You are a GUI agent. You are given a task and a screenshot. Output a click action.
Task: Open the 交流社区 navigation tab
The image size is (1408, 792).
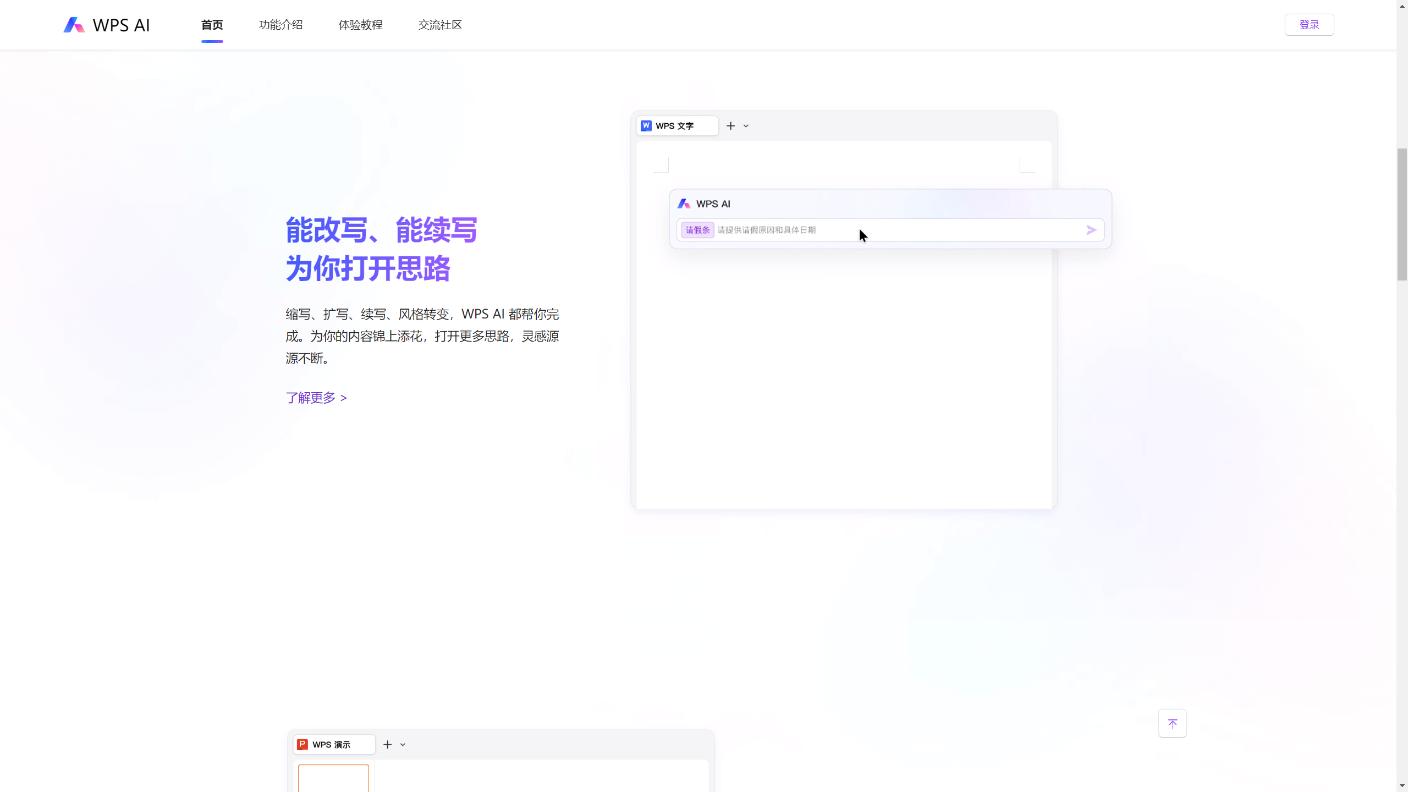440,25
